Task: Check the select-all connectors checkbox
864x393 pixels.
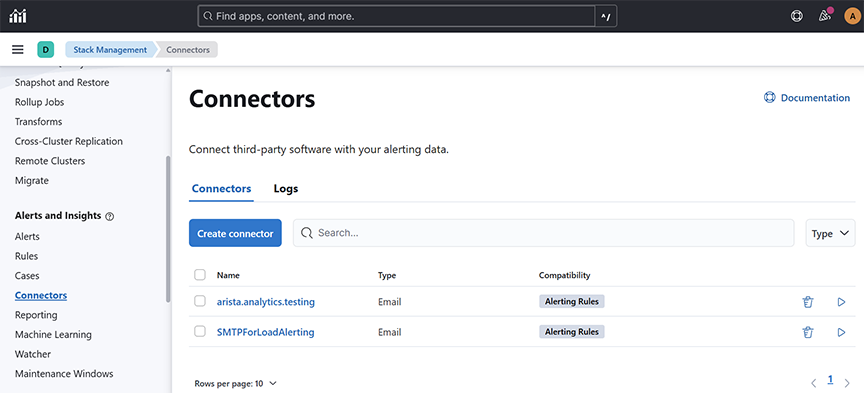Action: (x=200, y=274)
